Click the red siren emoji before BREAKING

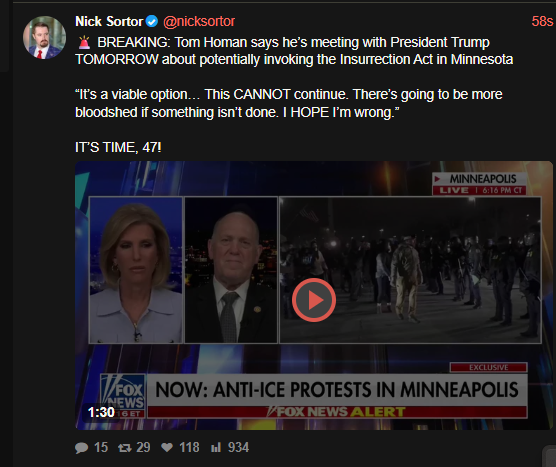(x=84, y=43)
